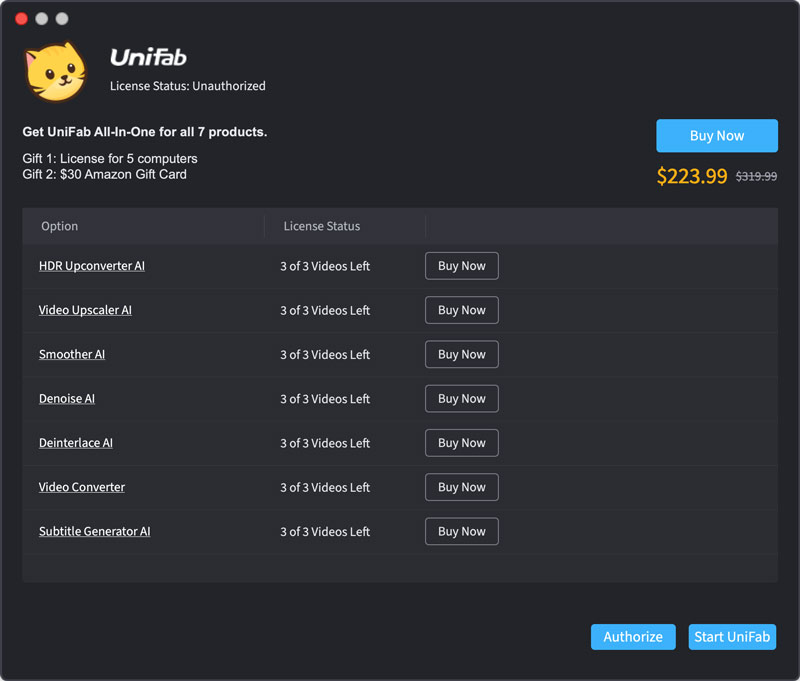The image size is (800, 681).
Task: Buy Now for Video Upscaler AI
Action: (x=462, y=310)
